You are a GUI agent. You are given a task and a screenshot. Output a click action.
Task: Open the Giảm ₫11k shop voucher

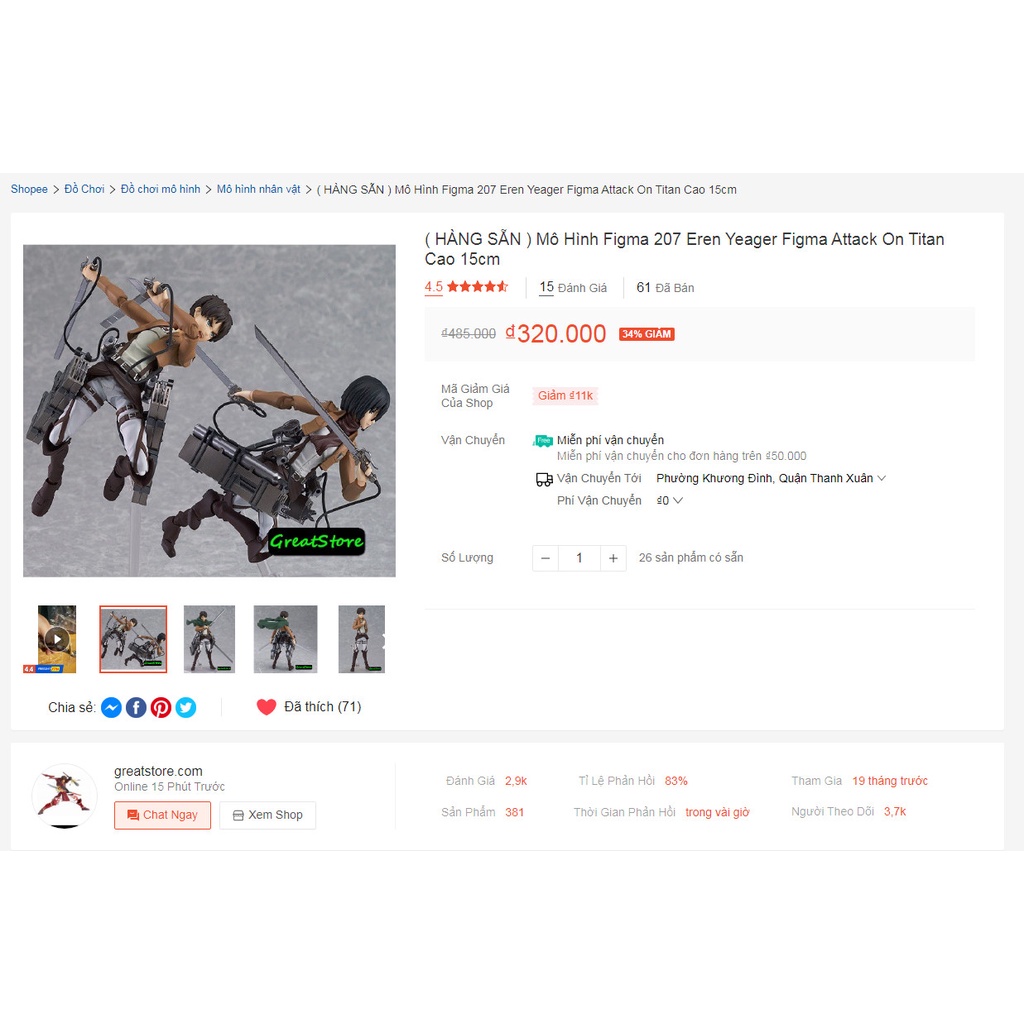[x=565, y=396]
